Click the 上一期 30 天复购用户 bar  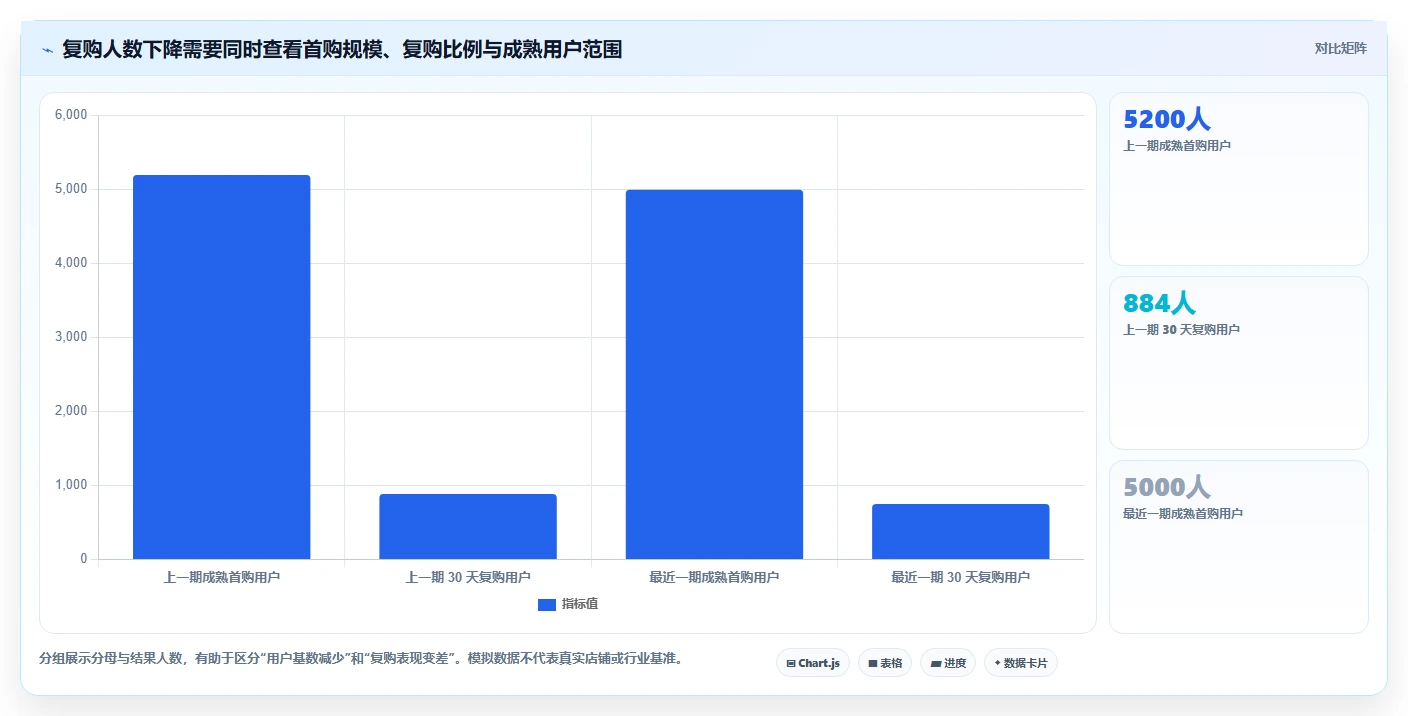(x=468, y=526)
